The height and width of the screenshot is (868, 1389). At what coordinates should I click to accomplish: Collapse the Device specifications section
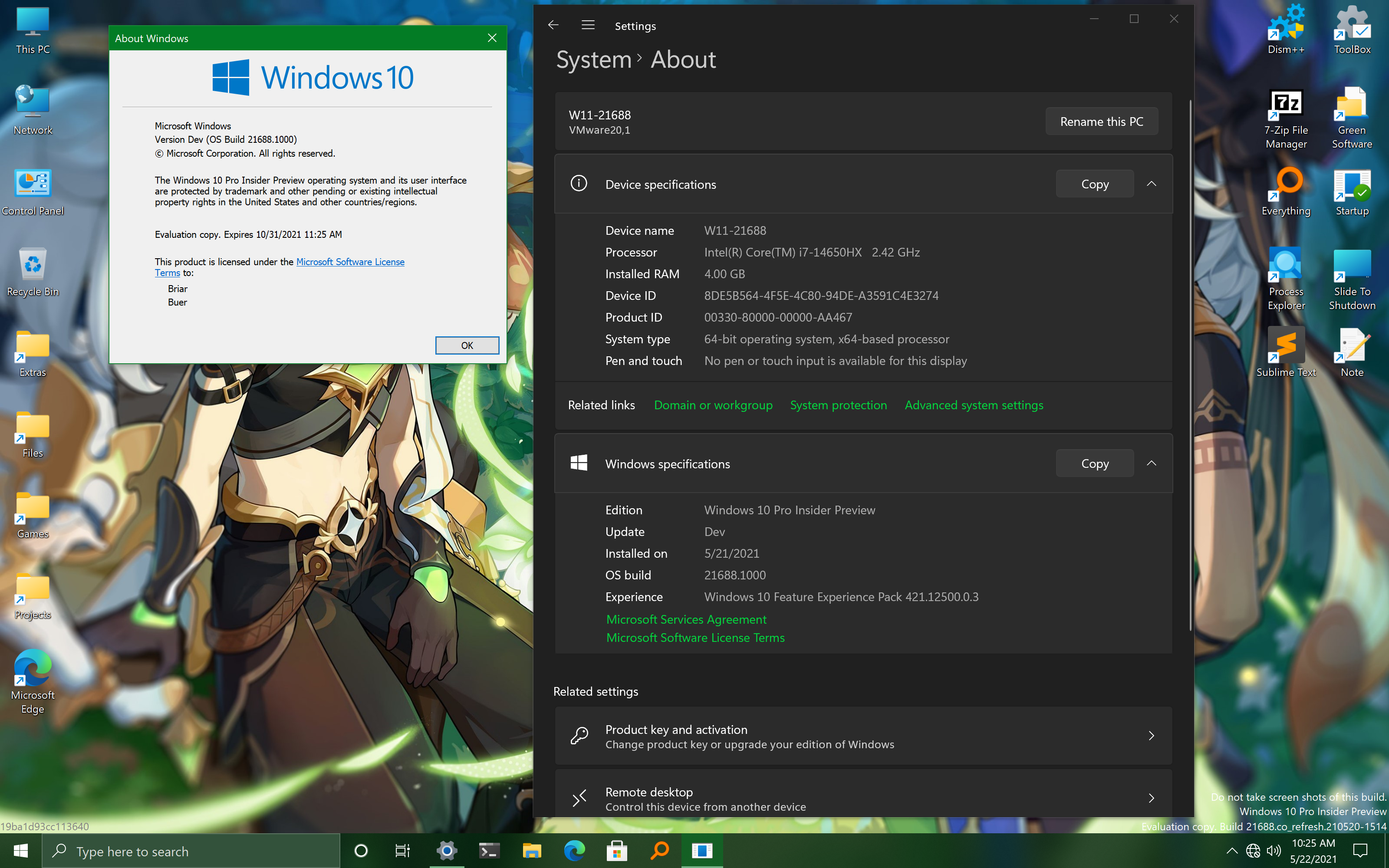click(1152, 184)
